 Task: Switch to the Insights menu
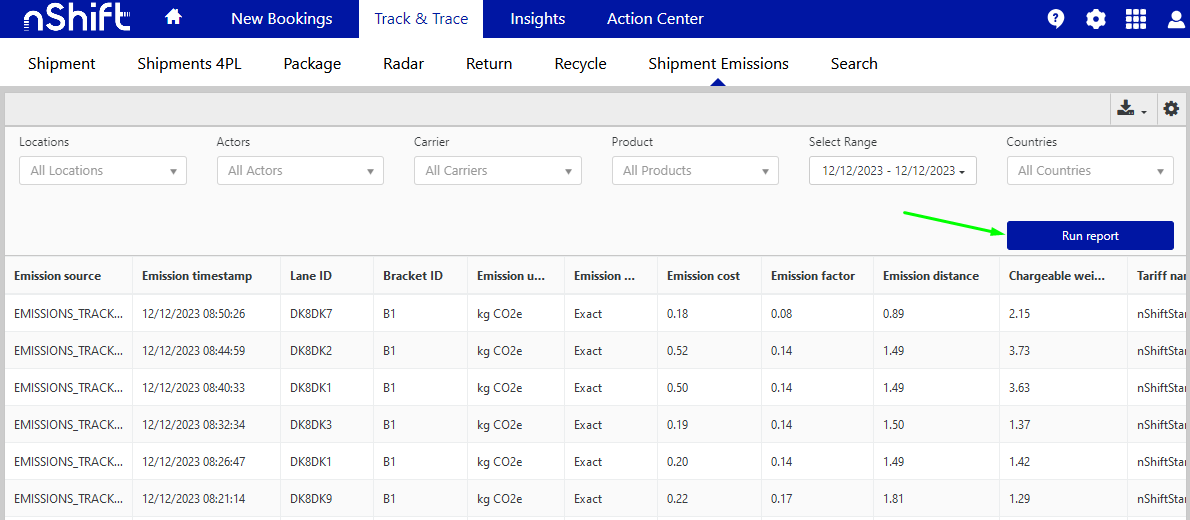537,19
